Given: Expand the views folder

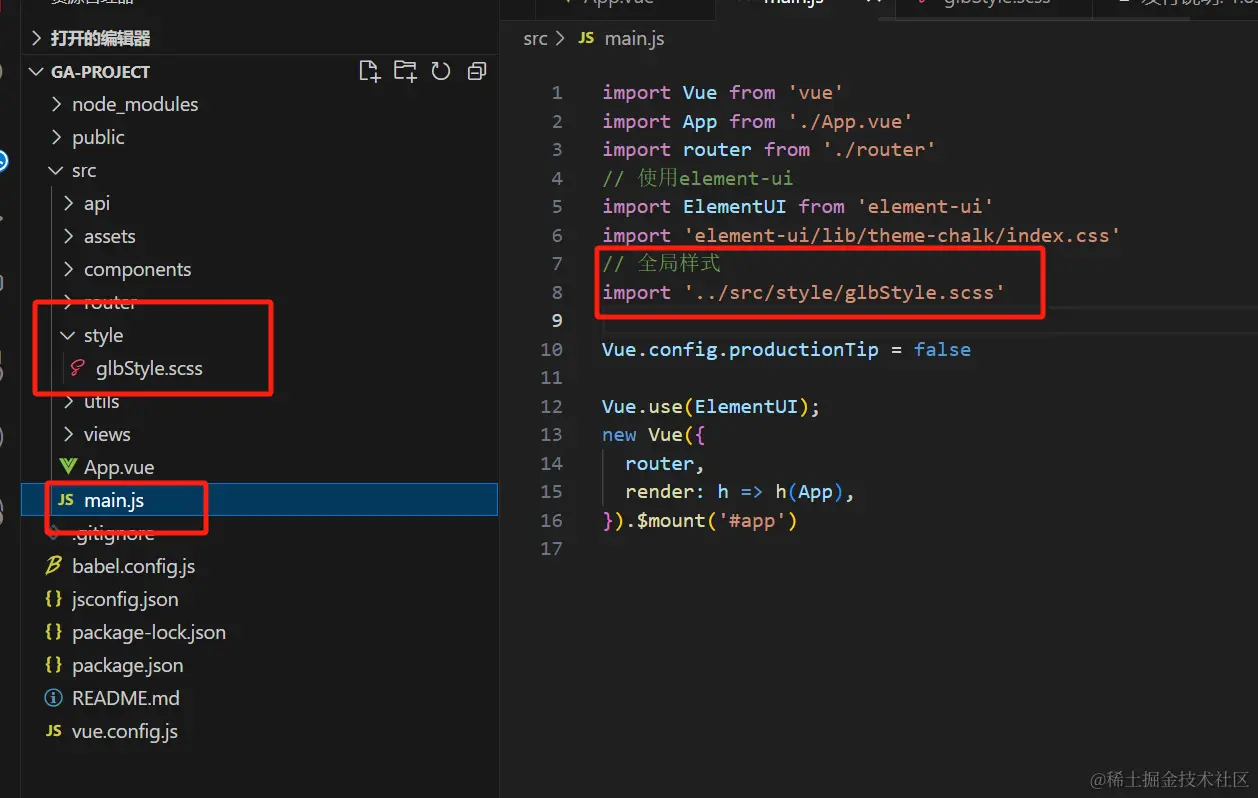Looking at the screenshot, I should (68, 434).
